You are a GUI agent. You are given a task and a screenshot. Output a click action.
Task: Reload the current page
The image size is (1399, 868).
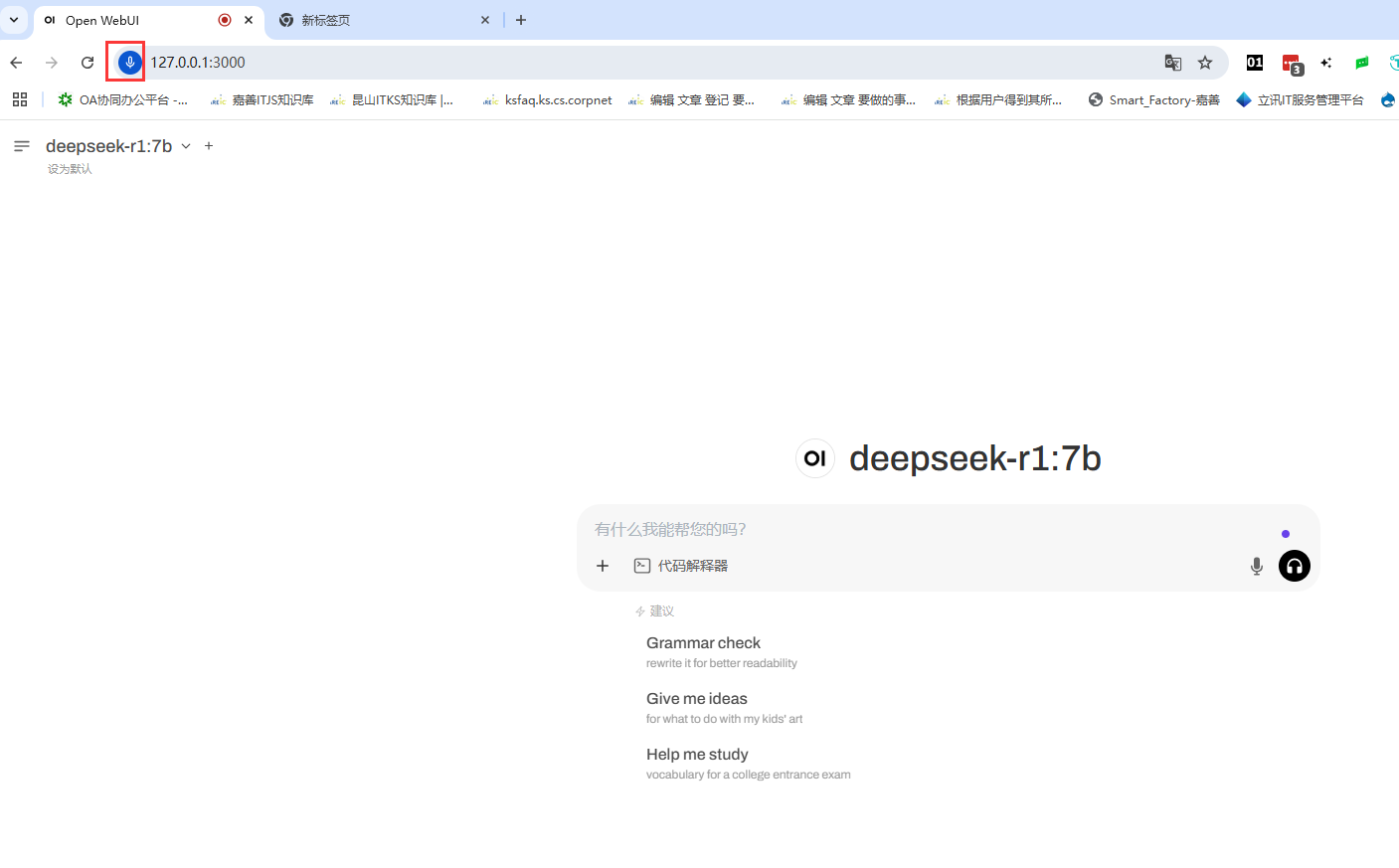87,63
